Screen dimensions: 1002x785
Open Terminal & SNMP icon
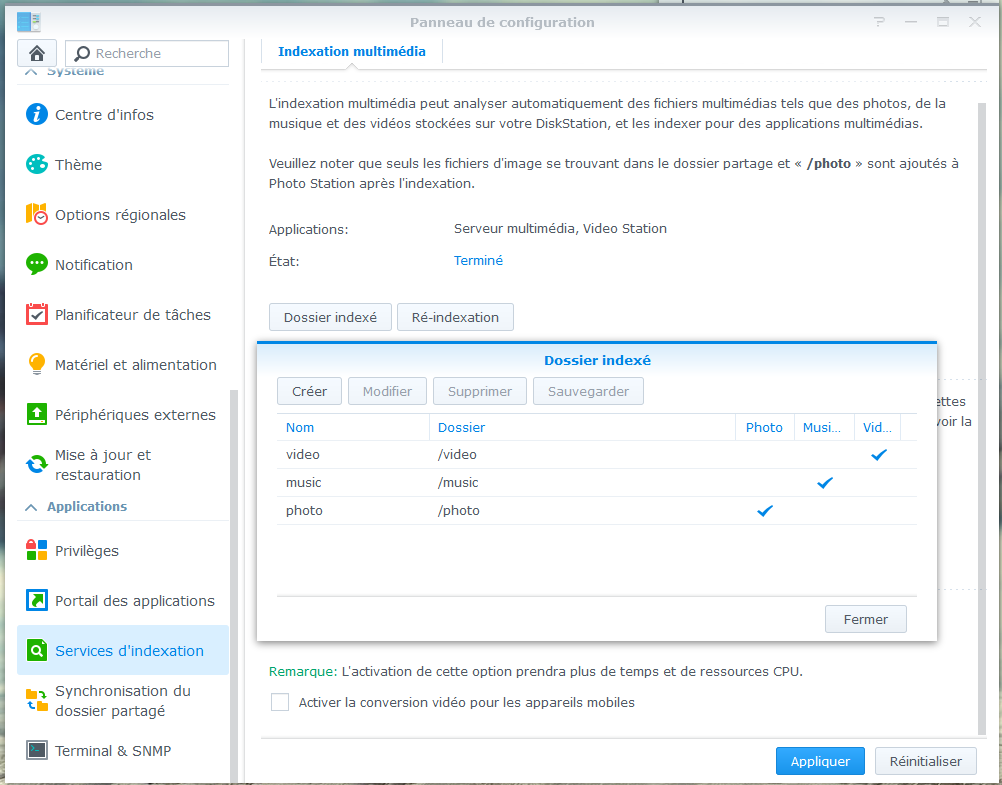pyautogui.click(x=36, y=750)
